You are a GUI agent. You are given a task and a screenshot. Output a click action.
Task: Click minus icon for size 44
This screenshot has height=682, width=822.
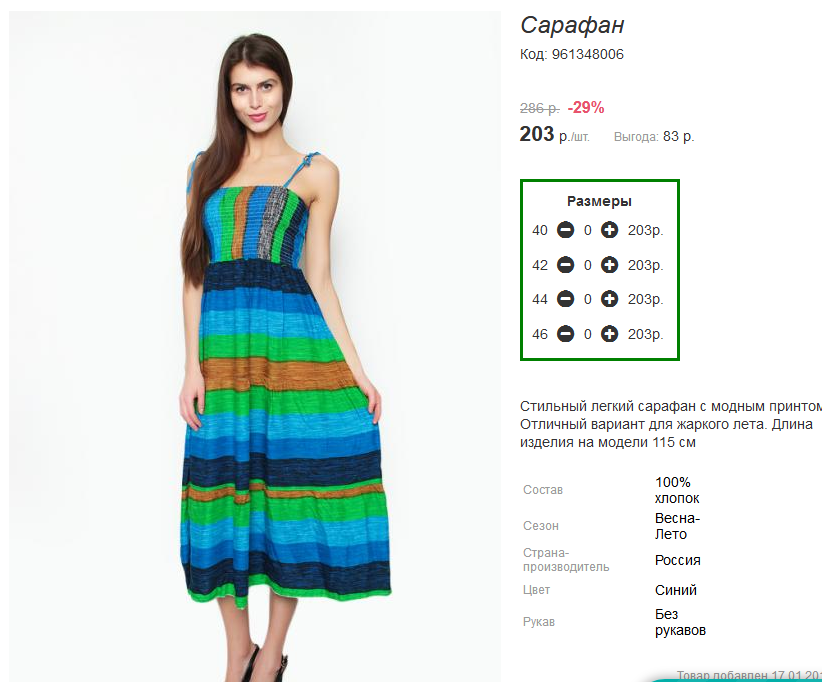[565, 299]
